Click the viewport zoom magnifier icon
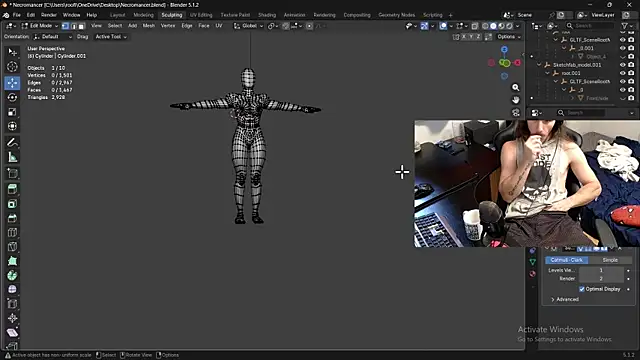The image size is (640, 360). [x=516, y=87]
